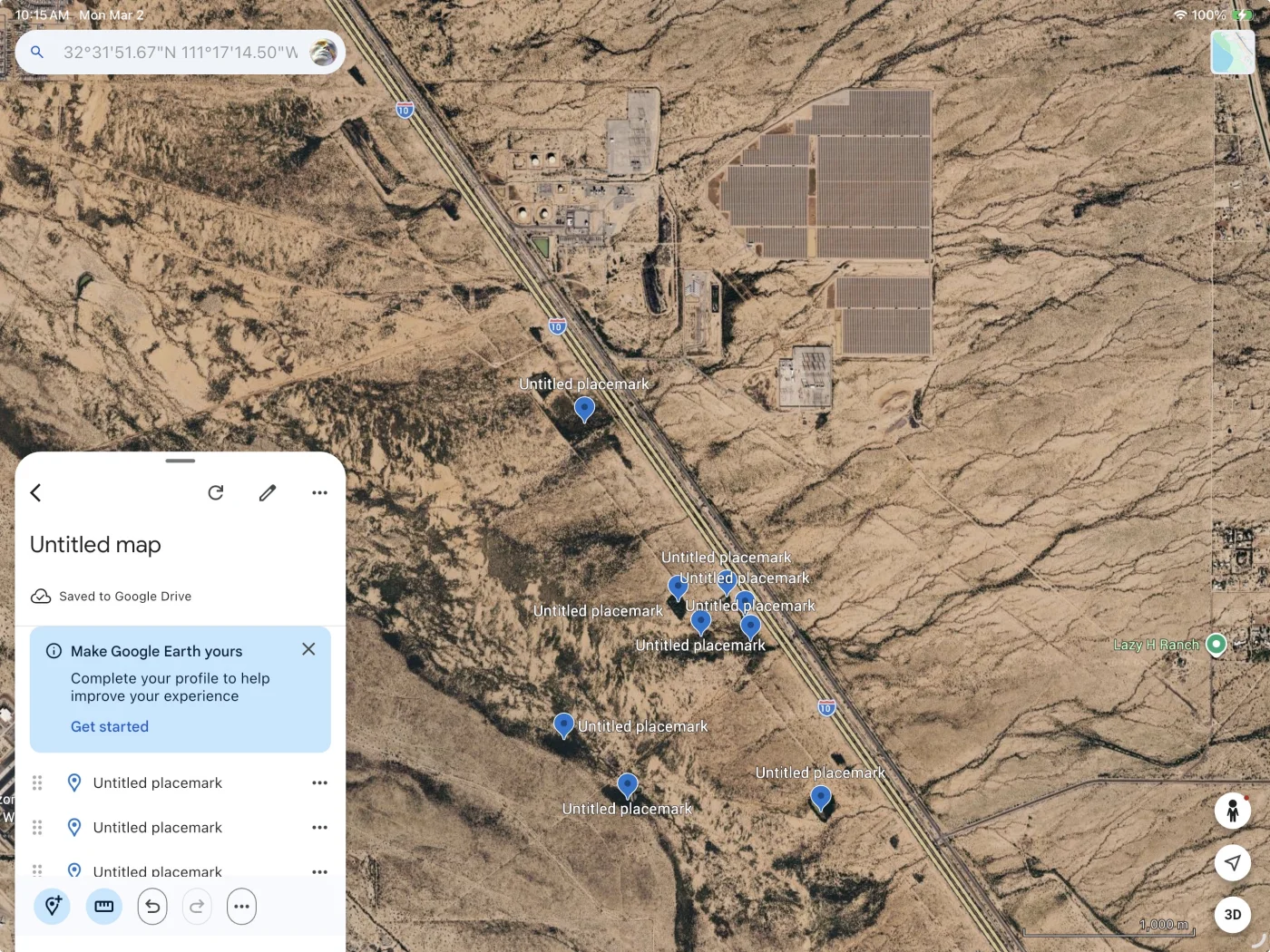Select first Untitled placemark in list
1270x952 pixels.
[x=157, y=782]
